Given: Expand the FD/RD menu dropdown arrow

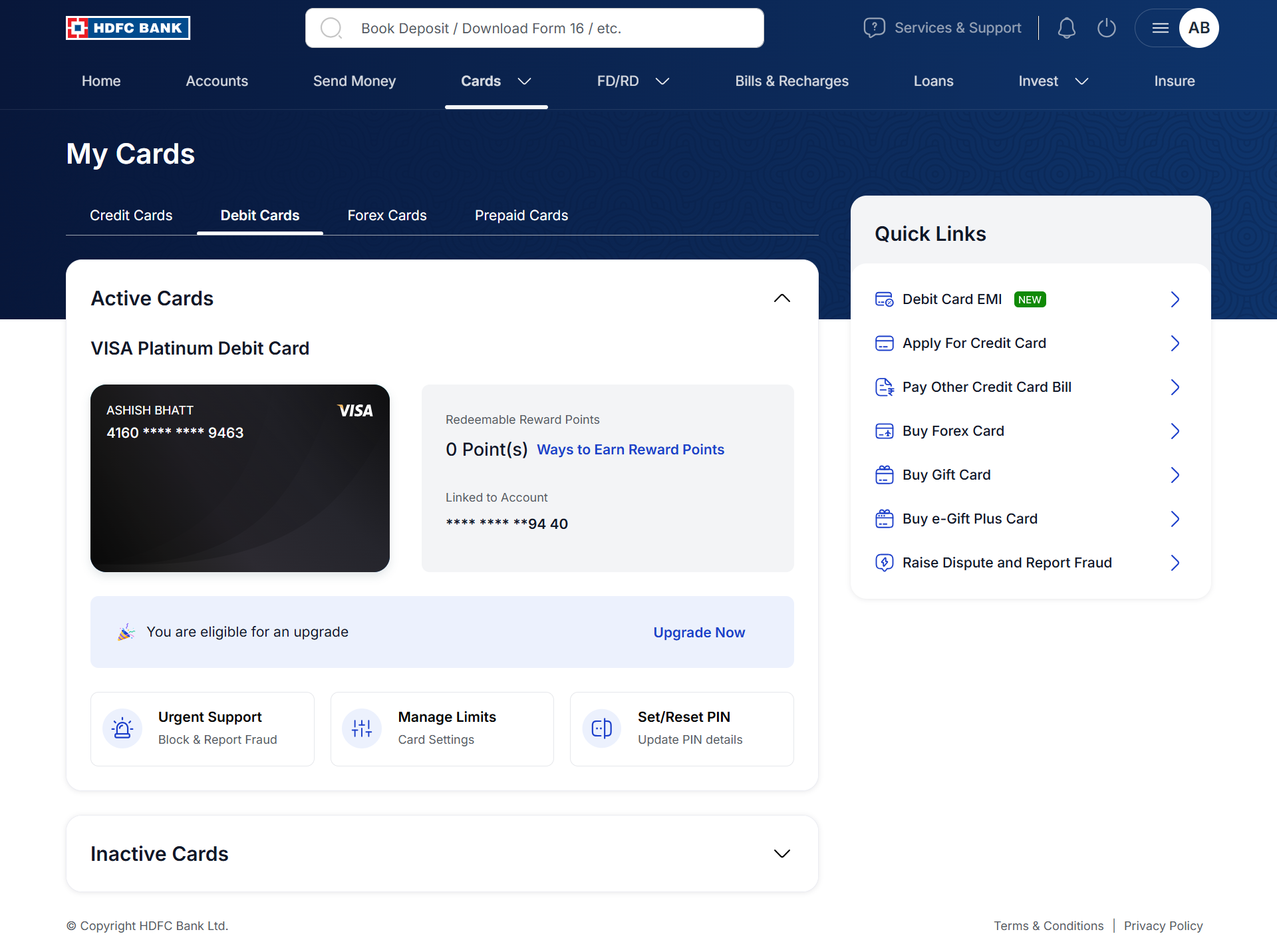Looking at the screenshot, I should (662, 81).
